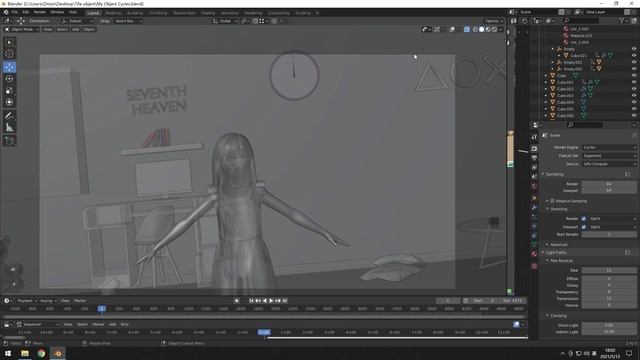Open the Window menu
This screenshot has width=640, height=360.
(57, 12)
